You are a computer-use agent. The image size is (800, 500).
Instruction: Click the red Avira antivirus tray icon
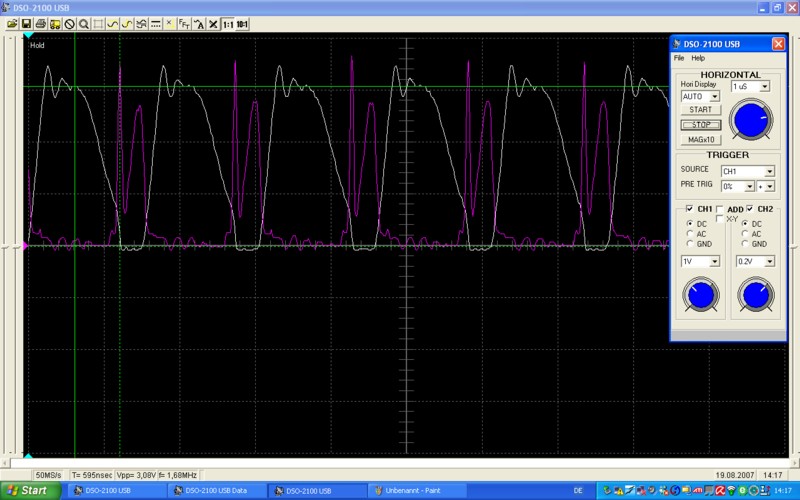click(720, 490)
